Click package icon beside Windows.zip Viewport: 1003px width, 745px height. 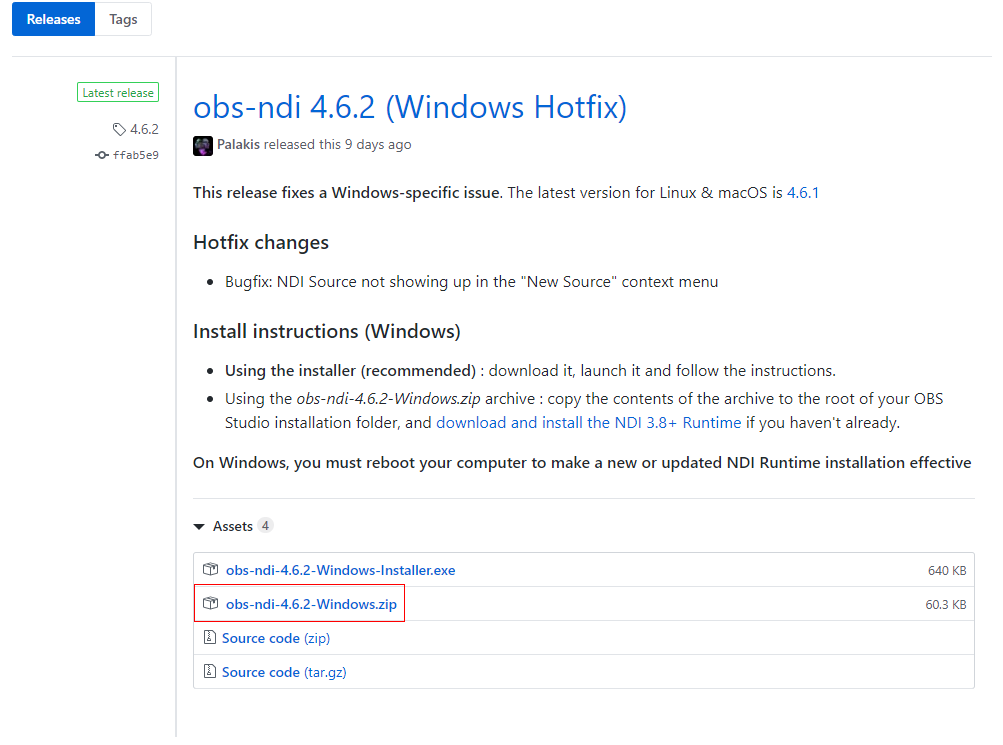(x=210, y=603)
